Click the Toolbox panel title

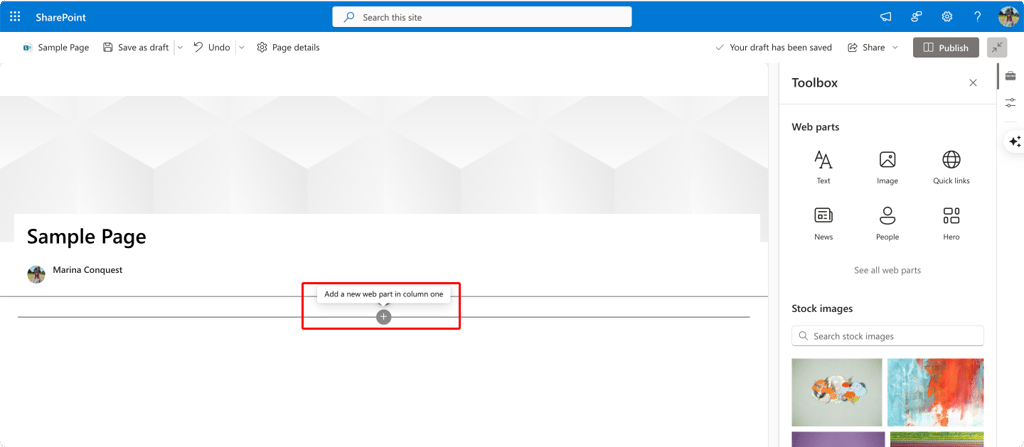click(814, 83)
